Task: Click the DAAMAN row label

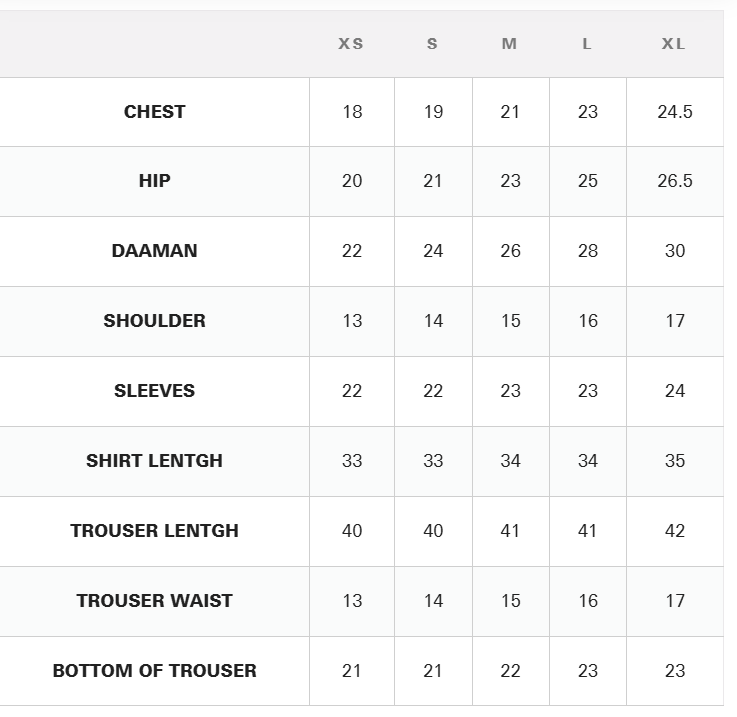Action: click(x=155, y=251)
